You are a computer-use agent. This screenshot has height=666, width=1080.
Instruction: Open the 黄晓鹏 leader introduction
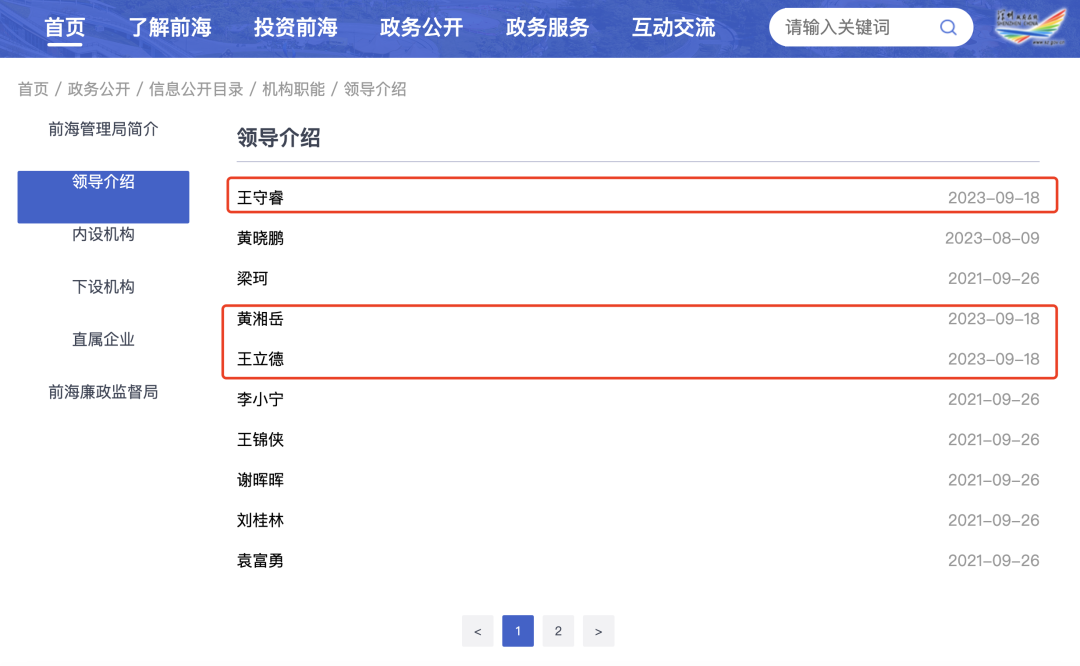(x=258, y=238)
